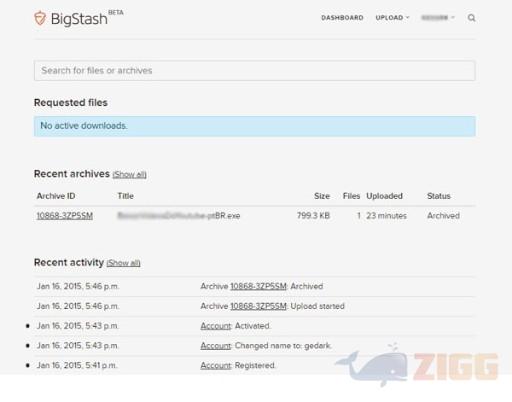Click the BigStash brand name text
Viewport: 512px width, 402px height.
point(79,19)
